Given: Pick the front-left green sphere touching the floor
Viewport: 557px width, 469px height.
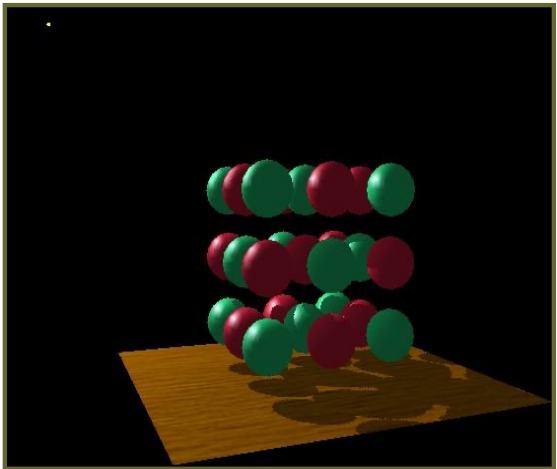Looking at the screenshot, I should [x=267, y=347].
